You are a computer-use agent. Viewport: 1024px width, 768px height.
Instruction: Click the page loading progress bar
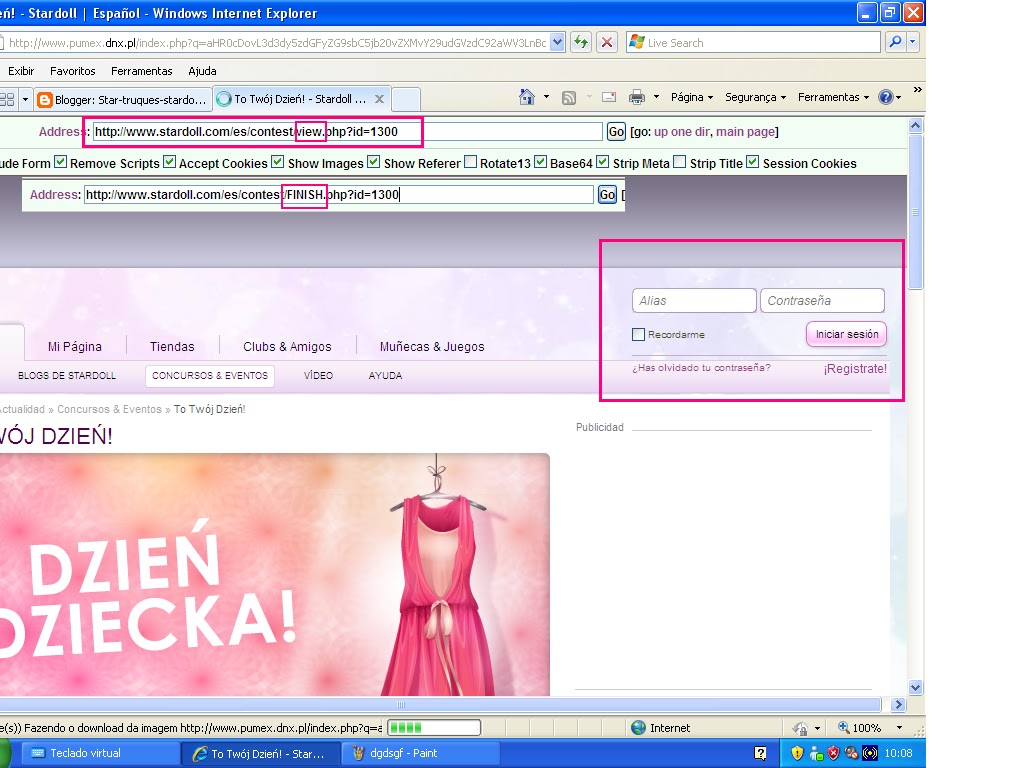[434, 728]
